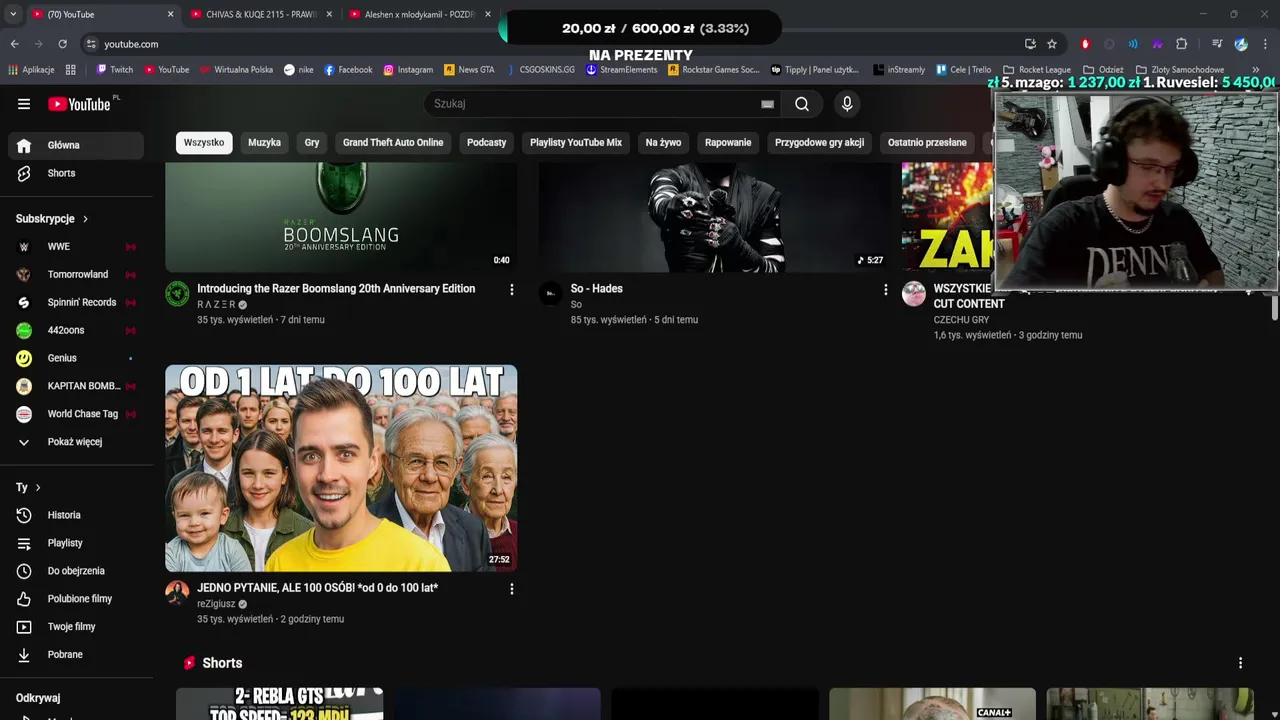The width and height of the screenshot is (1280, 720).
Task: Open Twoje filmy in sidebar
Action: click(76, 627)
